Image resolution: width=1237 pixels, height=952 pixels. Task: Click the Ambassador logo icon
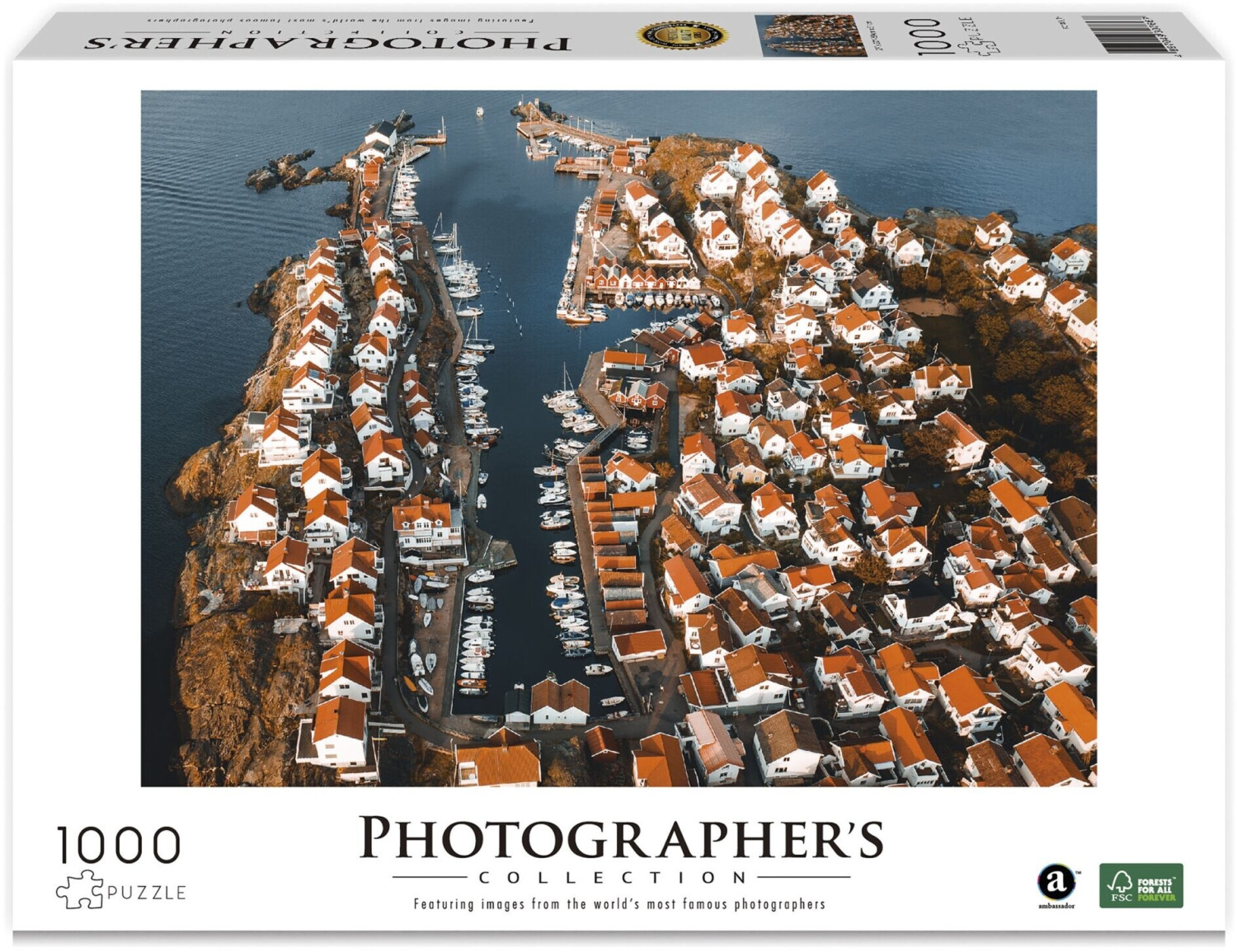point(1056,882)
